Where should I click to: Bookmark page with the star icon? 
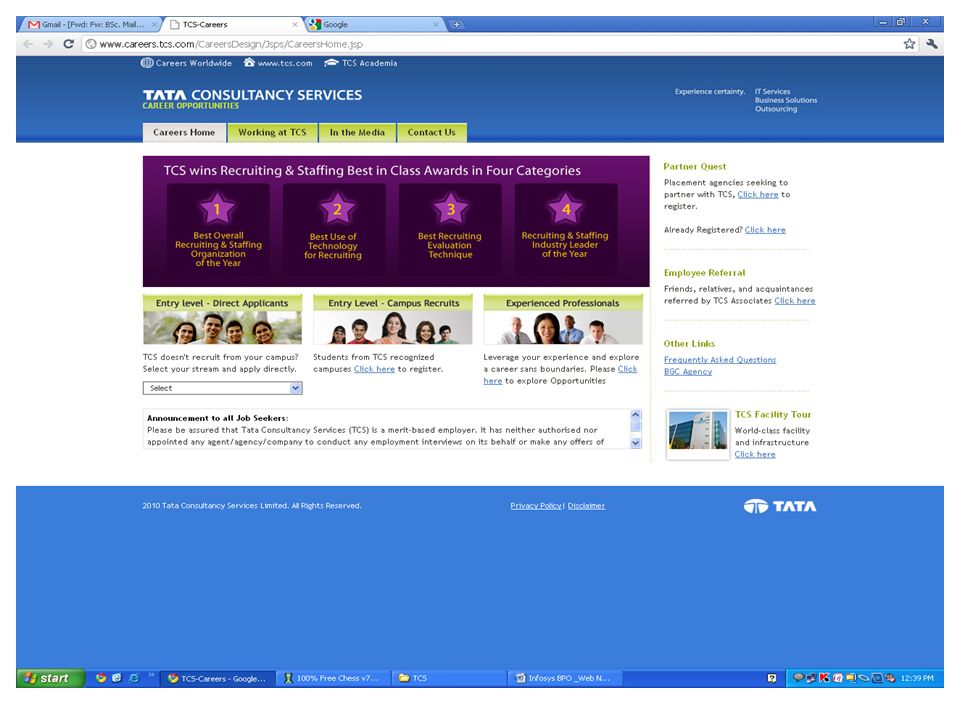[x=909, y=44]
